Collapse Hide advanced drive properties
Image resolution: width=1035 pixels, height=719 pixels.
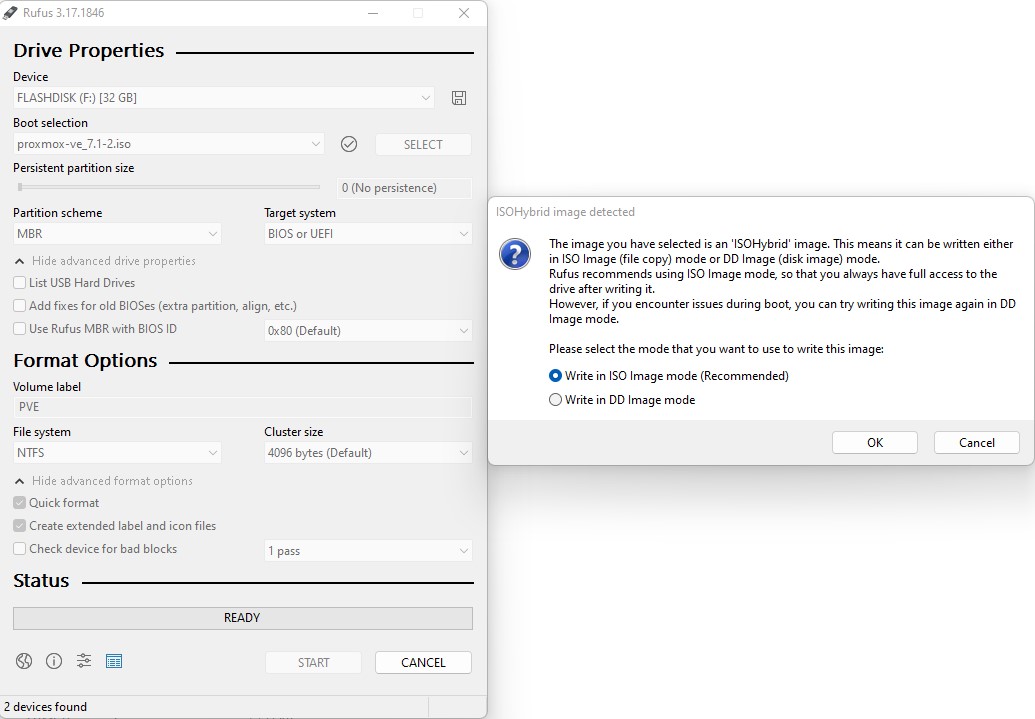(x=106, y=261)
